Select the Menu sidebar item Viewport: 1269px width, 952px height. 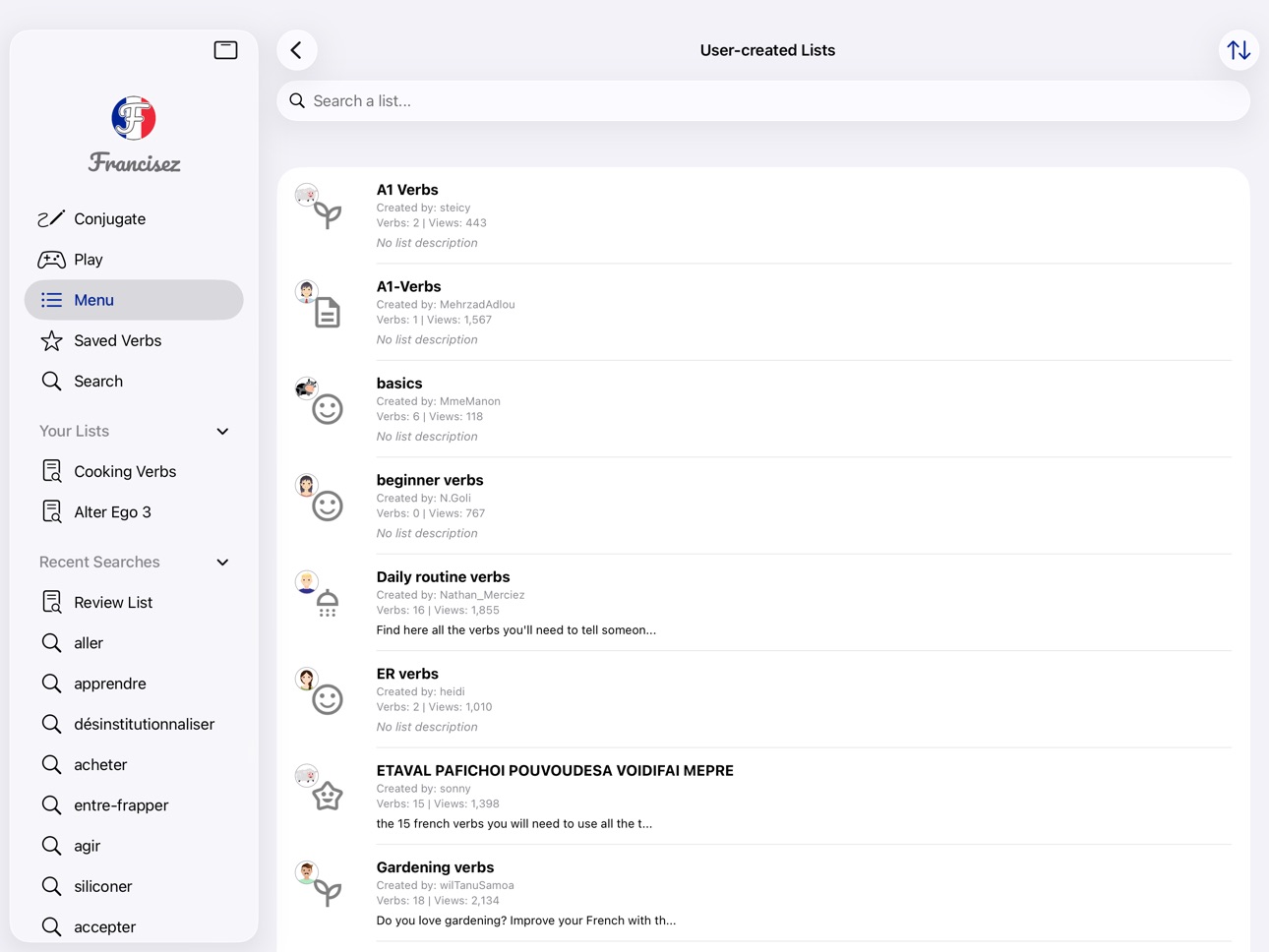(134, 300)
